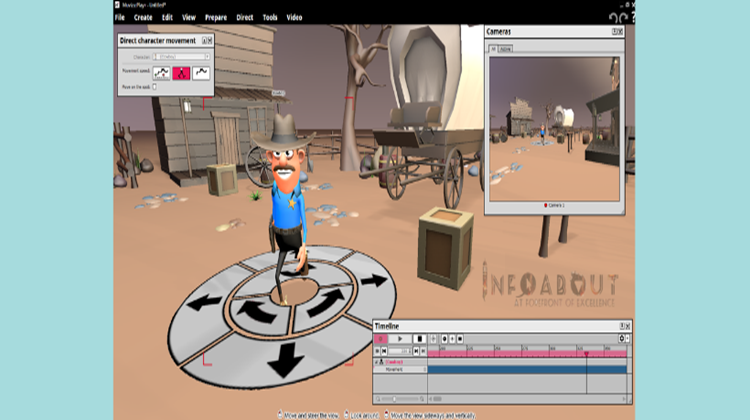
Task: Click the turn-left curved arrow on direction pad
Action: click(257, 311)
